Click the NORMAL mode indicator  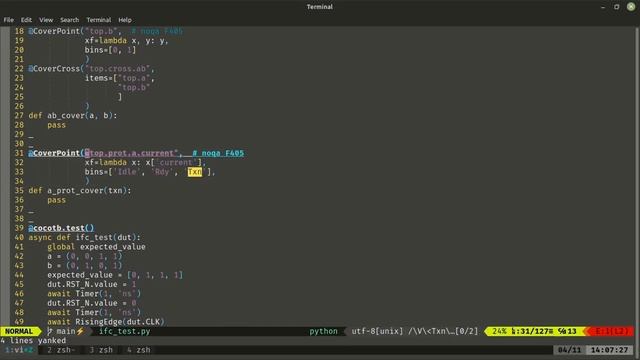pyautogui.click(x=19, y=331)
